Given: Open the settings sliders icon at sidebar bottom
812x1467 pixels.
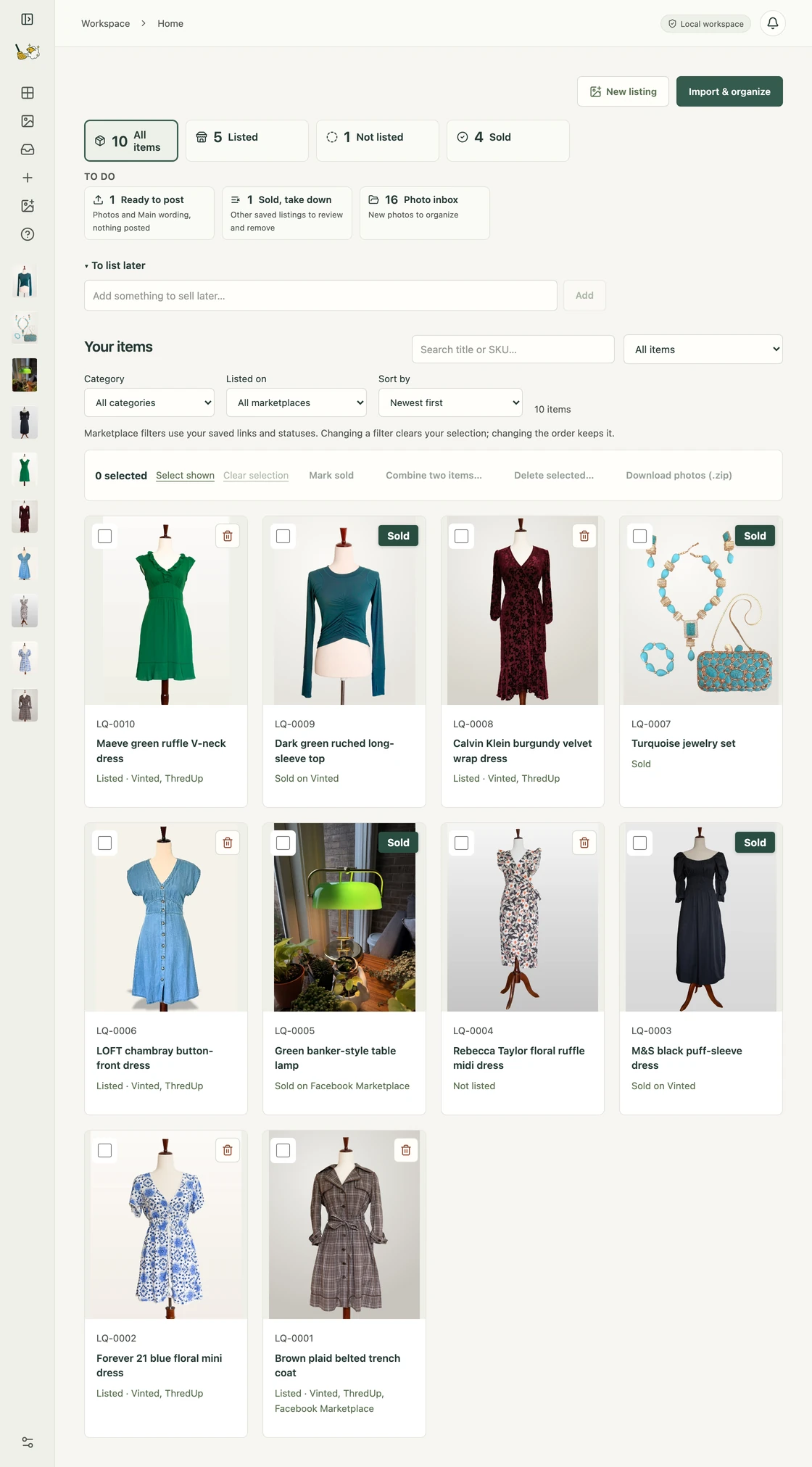Looking at the screenshot, I should pos(28,1442).
